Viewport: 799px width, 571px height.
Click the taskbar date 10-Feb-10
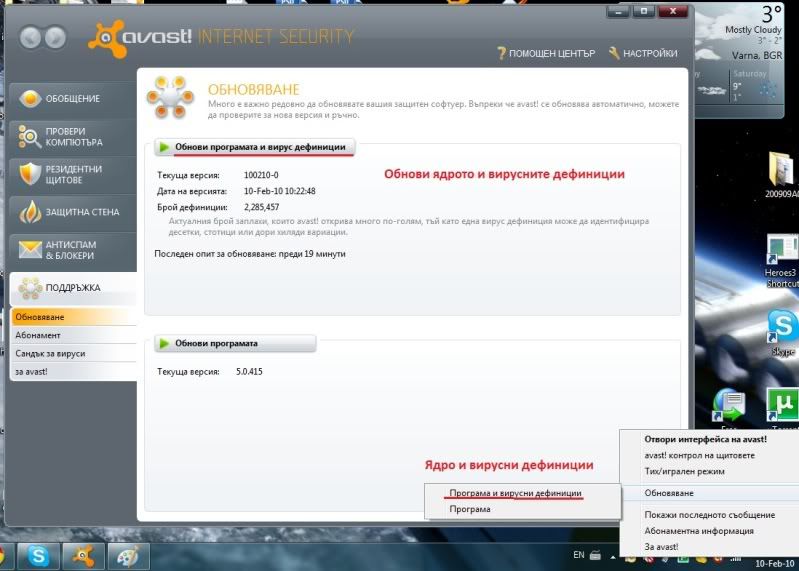(x=775, y=563)
